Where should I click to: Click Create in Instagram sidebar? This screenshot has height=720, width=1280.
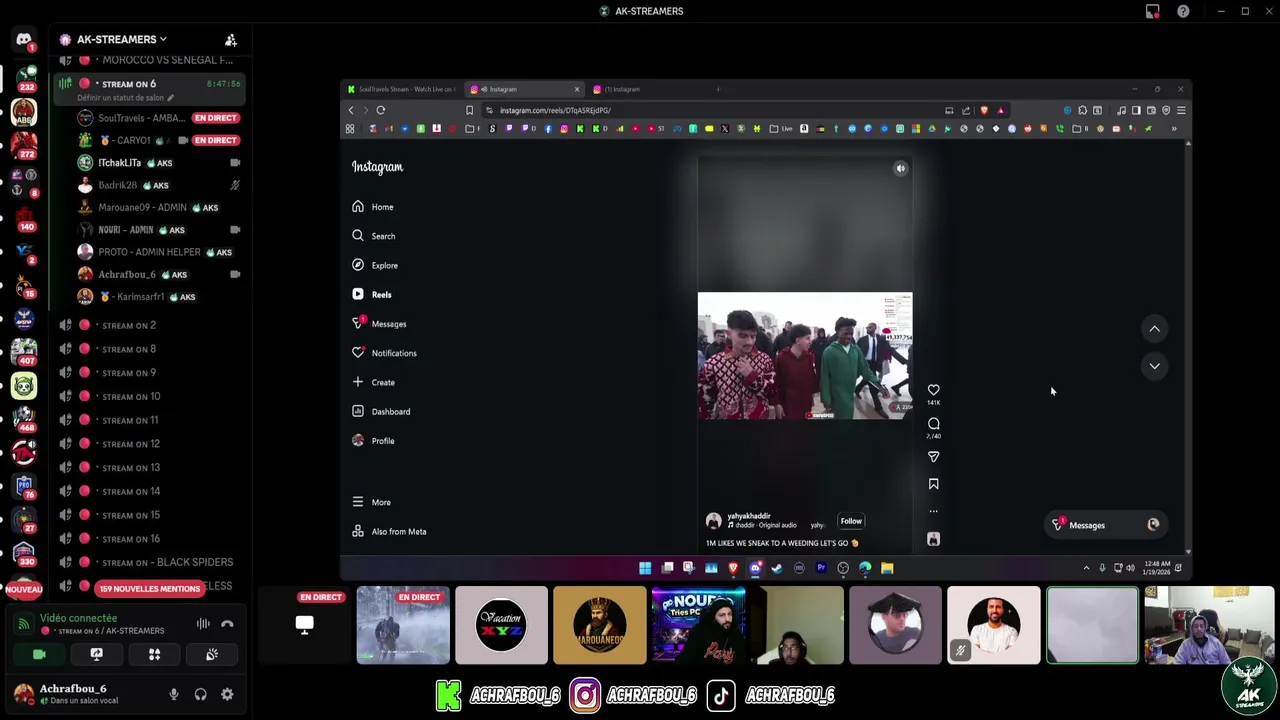pyautogui.click(x=374, y=382)
